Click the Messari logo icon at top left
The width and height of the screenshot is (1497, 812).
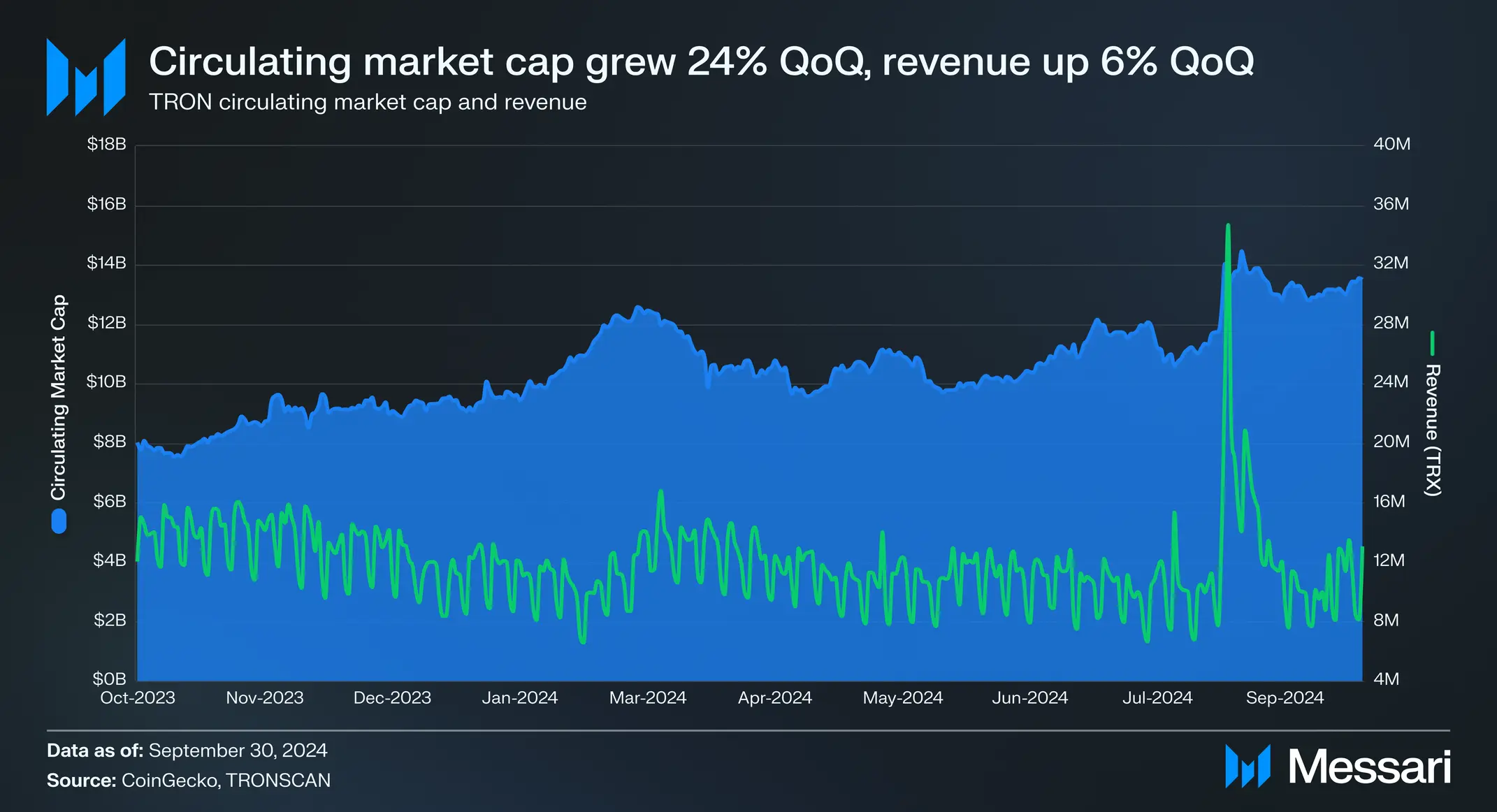tap(86, 77)
